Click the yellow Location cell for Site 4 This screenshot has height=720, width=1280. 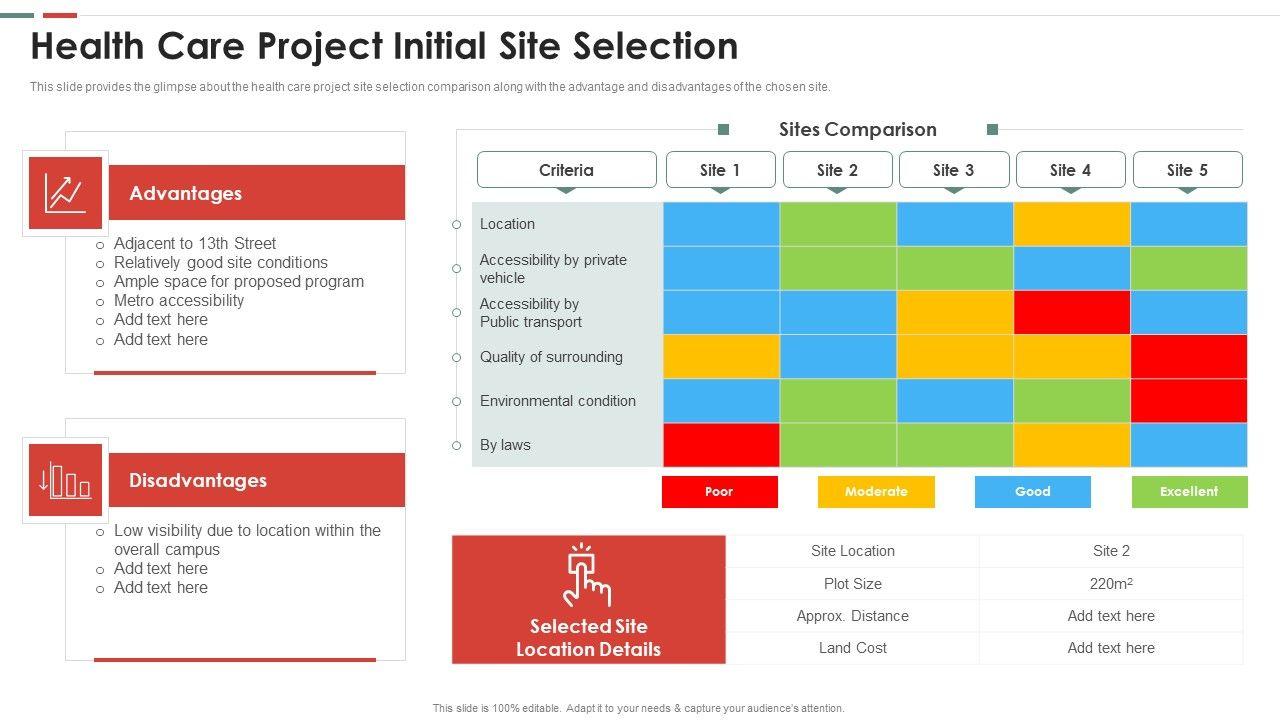coord(1072,224)
